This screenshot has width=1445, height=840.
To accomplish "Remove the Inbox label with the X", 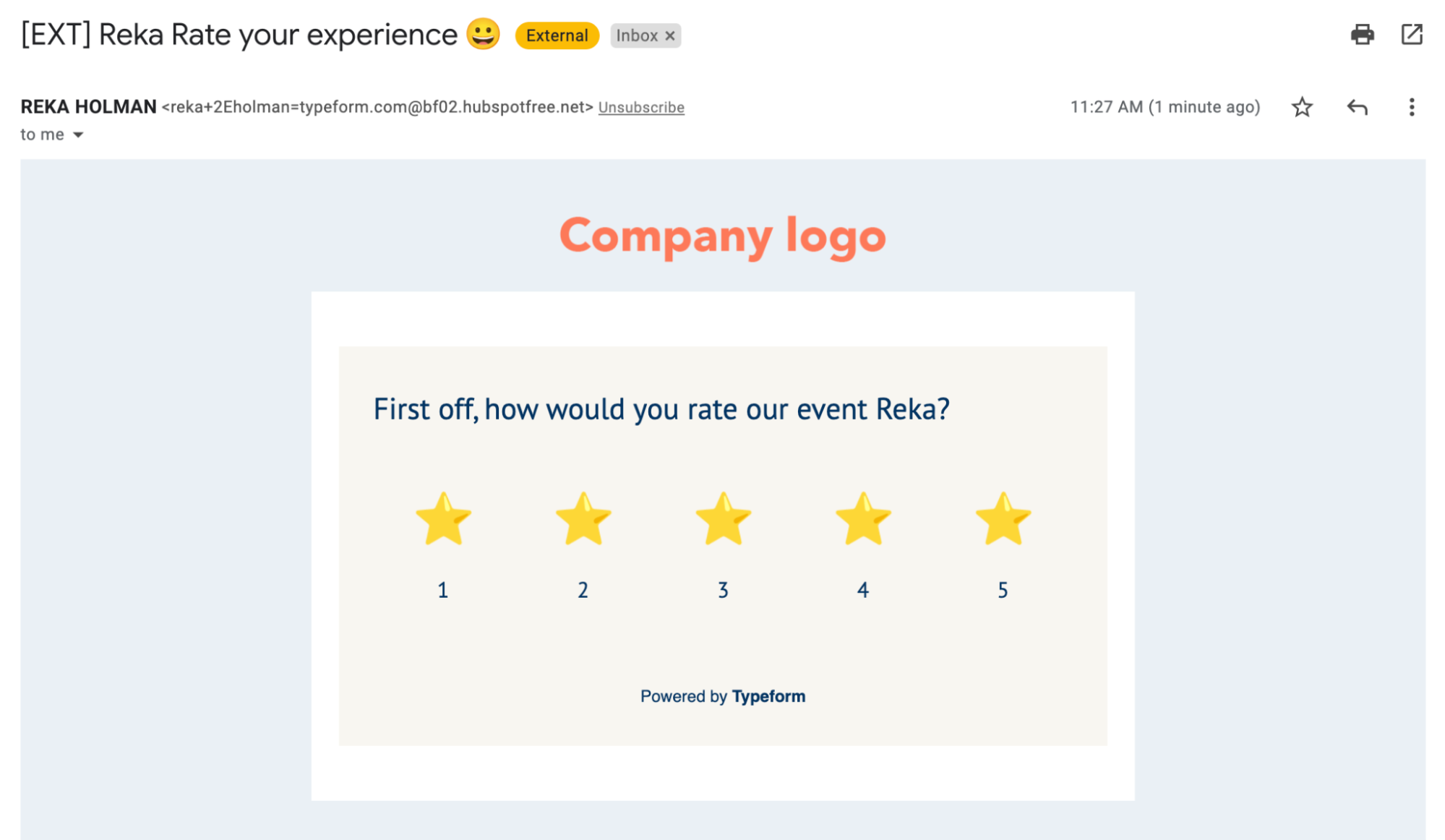I will tap(670, 35).
